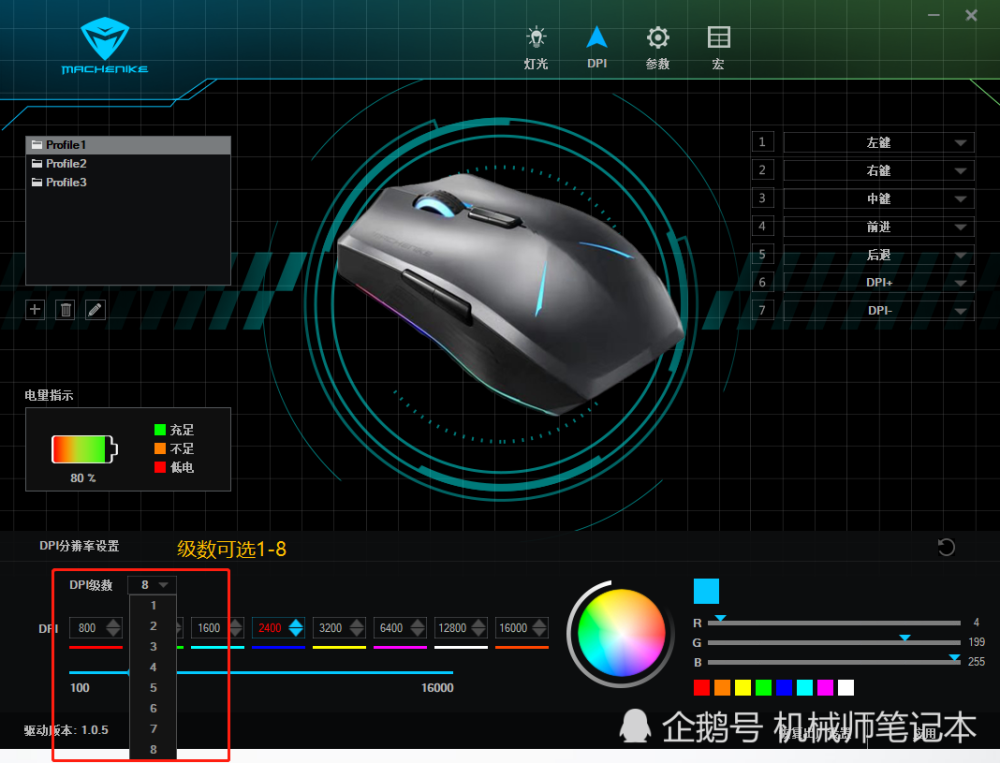Expand the button 1 左键 dropdown
This screenshot has height=763, width=1000.
pyautogui.click(x=960, y=143)
